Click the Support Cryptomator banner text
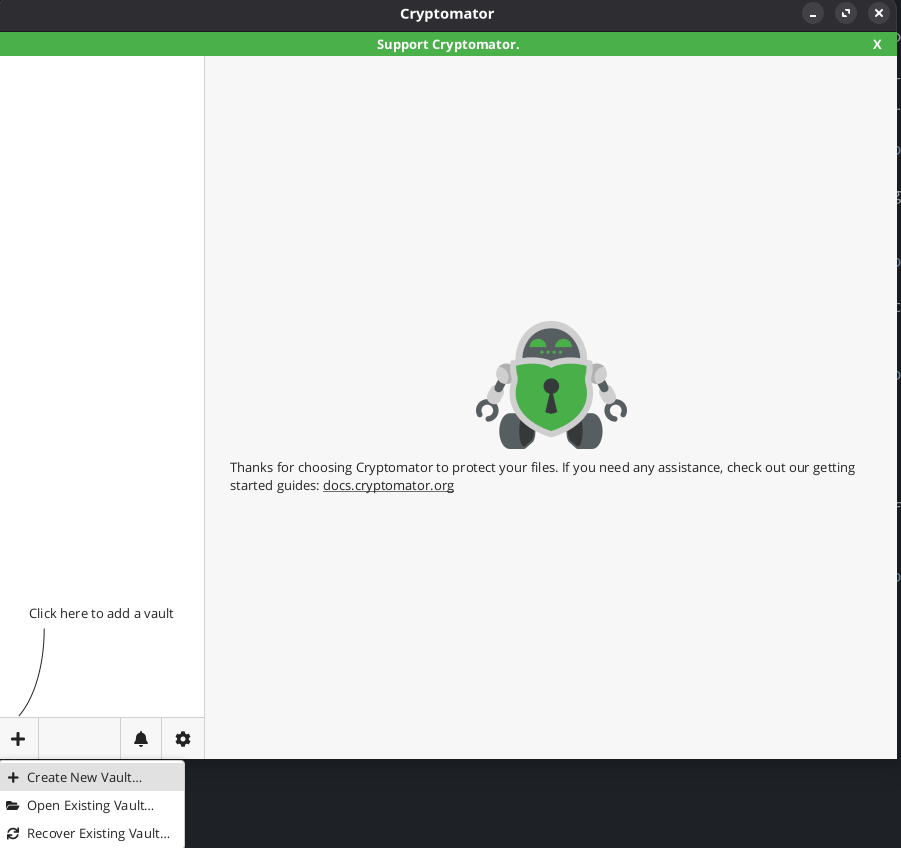Screen dimensions: 901x848 [x=448, y=44]
